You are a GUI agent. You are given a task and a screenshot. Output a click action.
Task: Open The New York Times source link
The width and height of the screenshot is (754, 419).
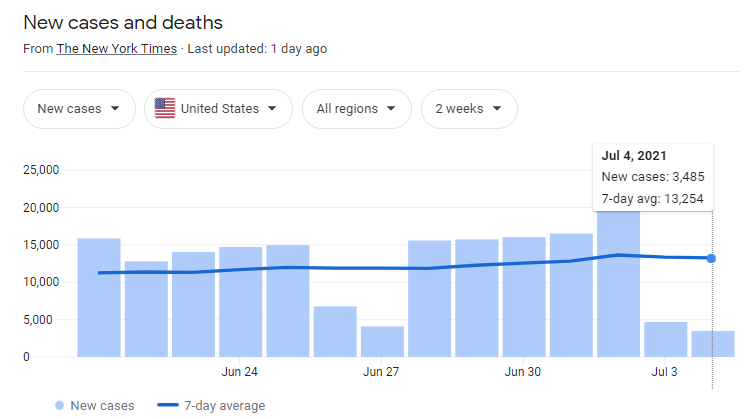(x=117, y=49)
